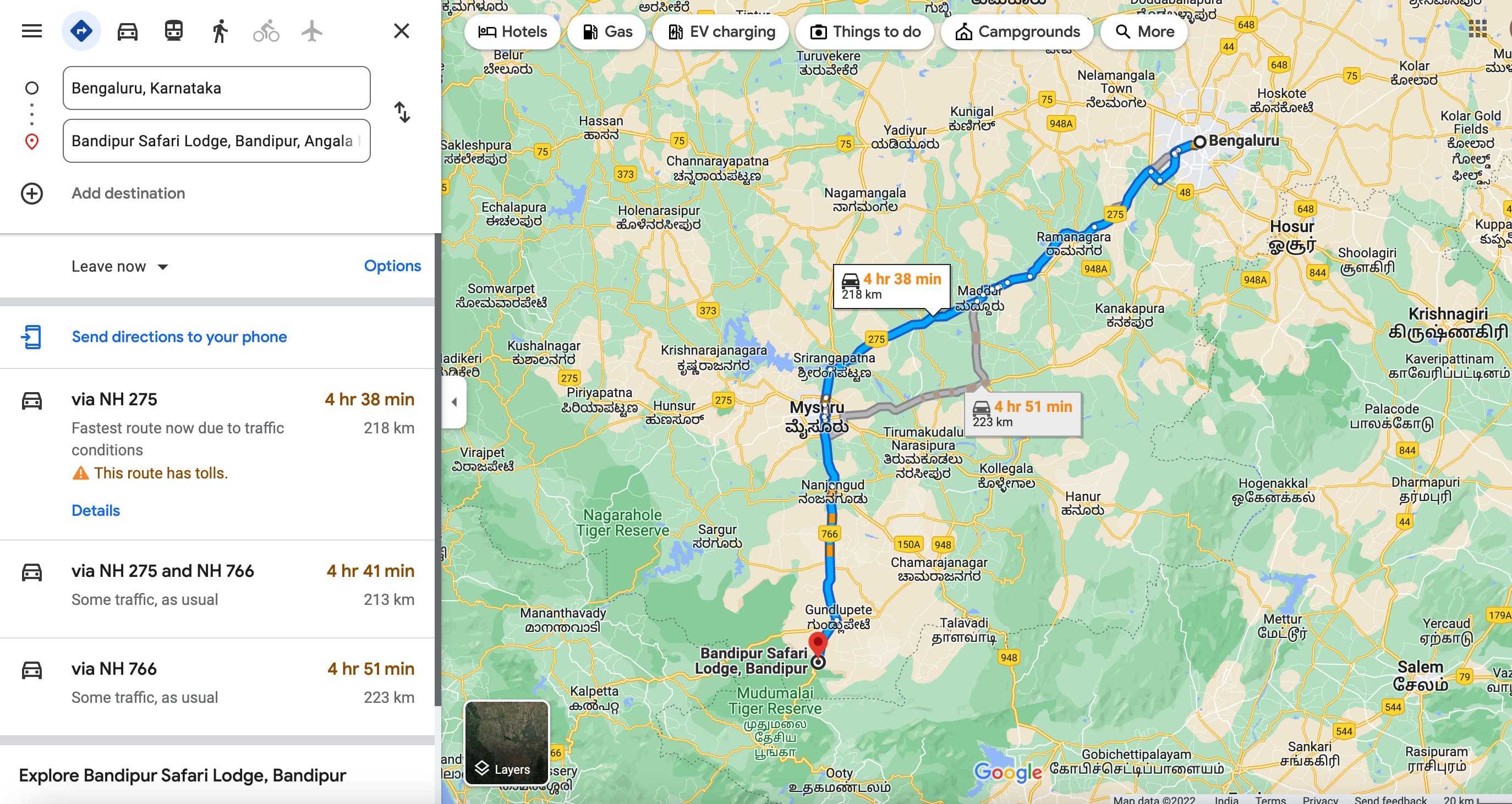Open Google apps grid icon
The height and width of the screenshot is (804, 1512).
pyautogui.click(x=1477, y=28)
